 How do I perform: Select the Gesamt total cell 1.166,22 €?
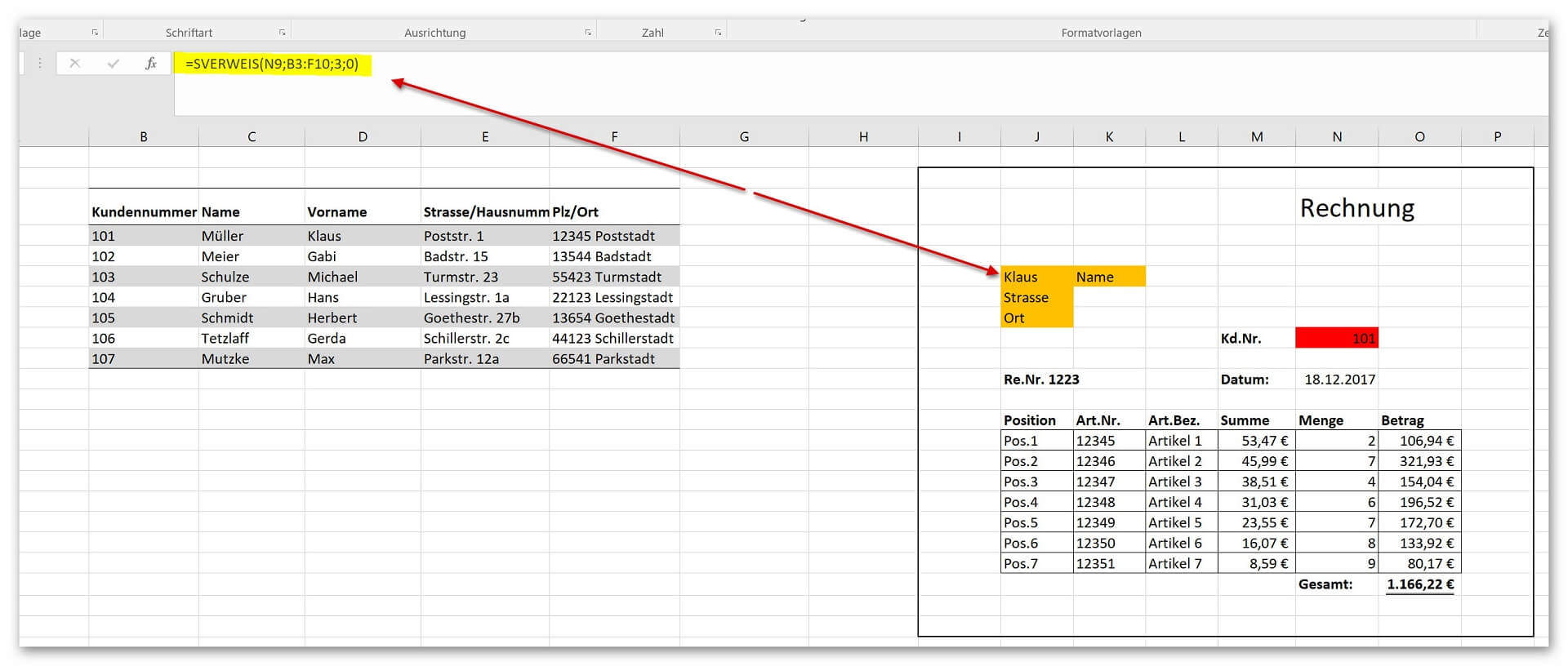pyautogui.click(x=1420, y=584)
